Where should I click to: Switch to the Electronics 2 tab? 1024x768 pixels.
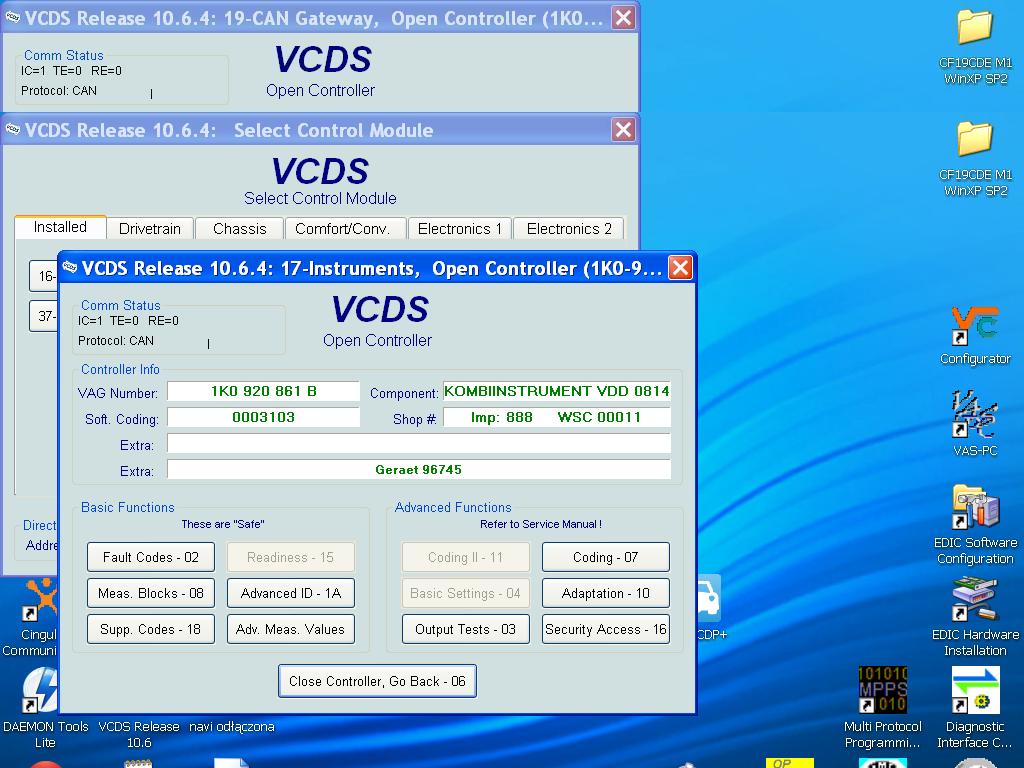569,229
